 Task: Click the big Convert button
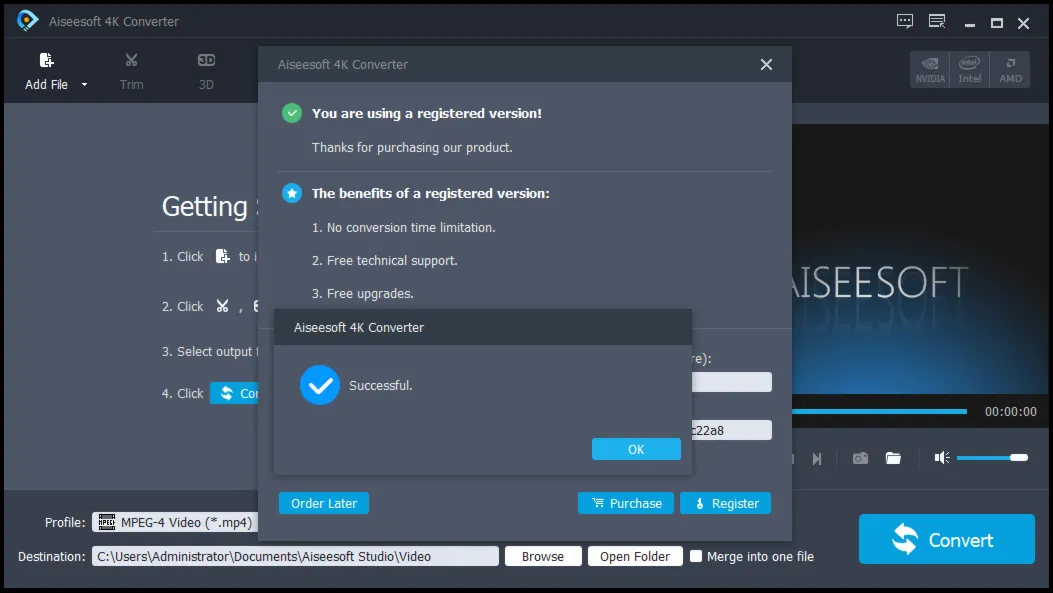pyautogui.click(x=946, y=539)
